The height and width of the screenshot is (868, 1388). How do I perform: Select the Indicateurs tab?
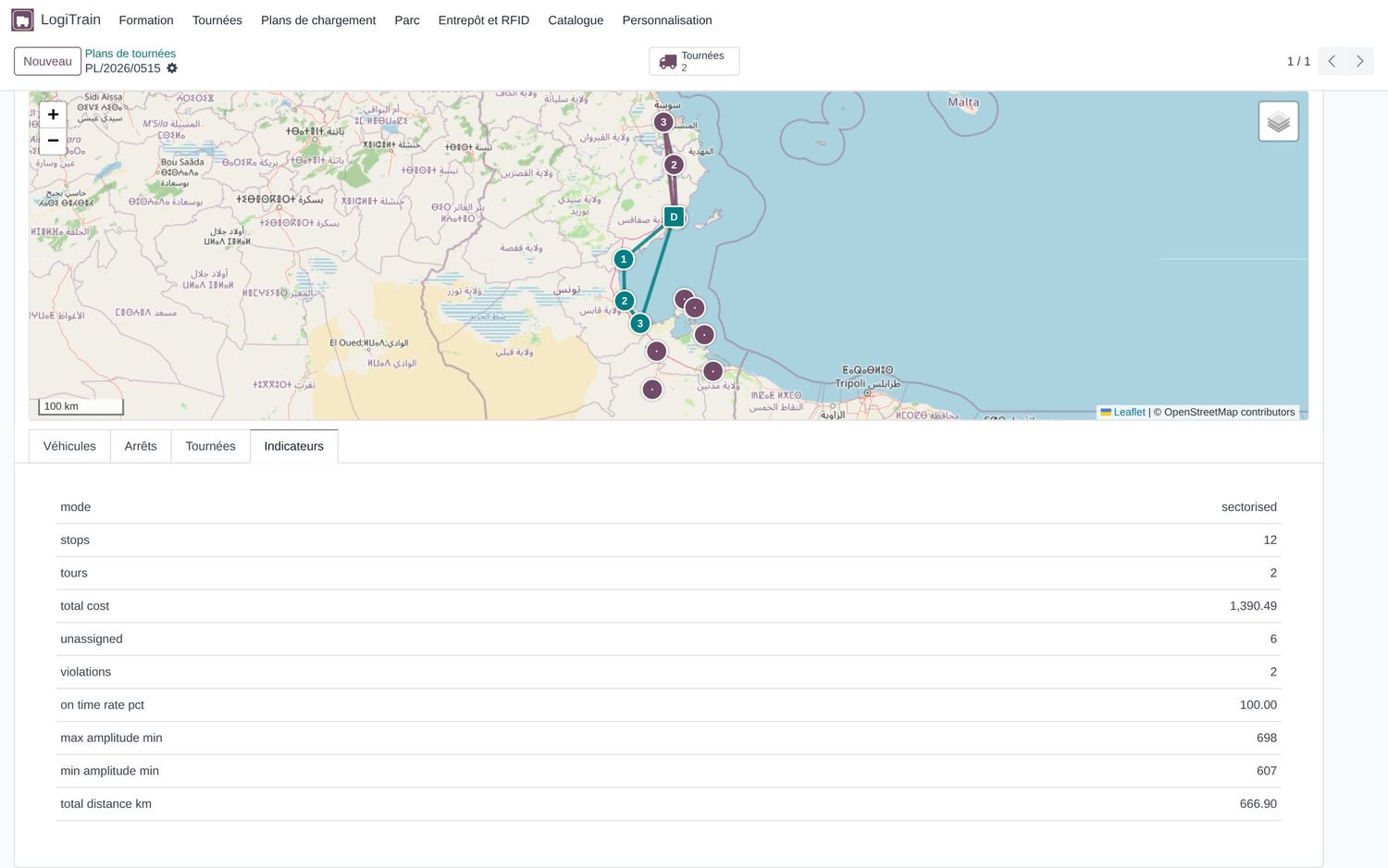click(x=293, y=446)
